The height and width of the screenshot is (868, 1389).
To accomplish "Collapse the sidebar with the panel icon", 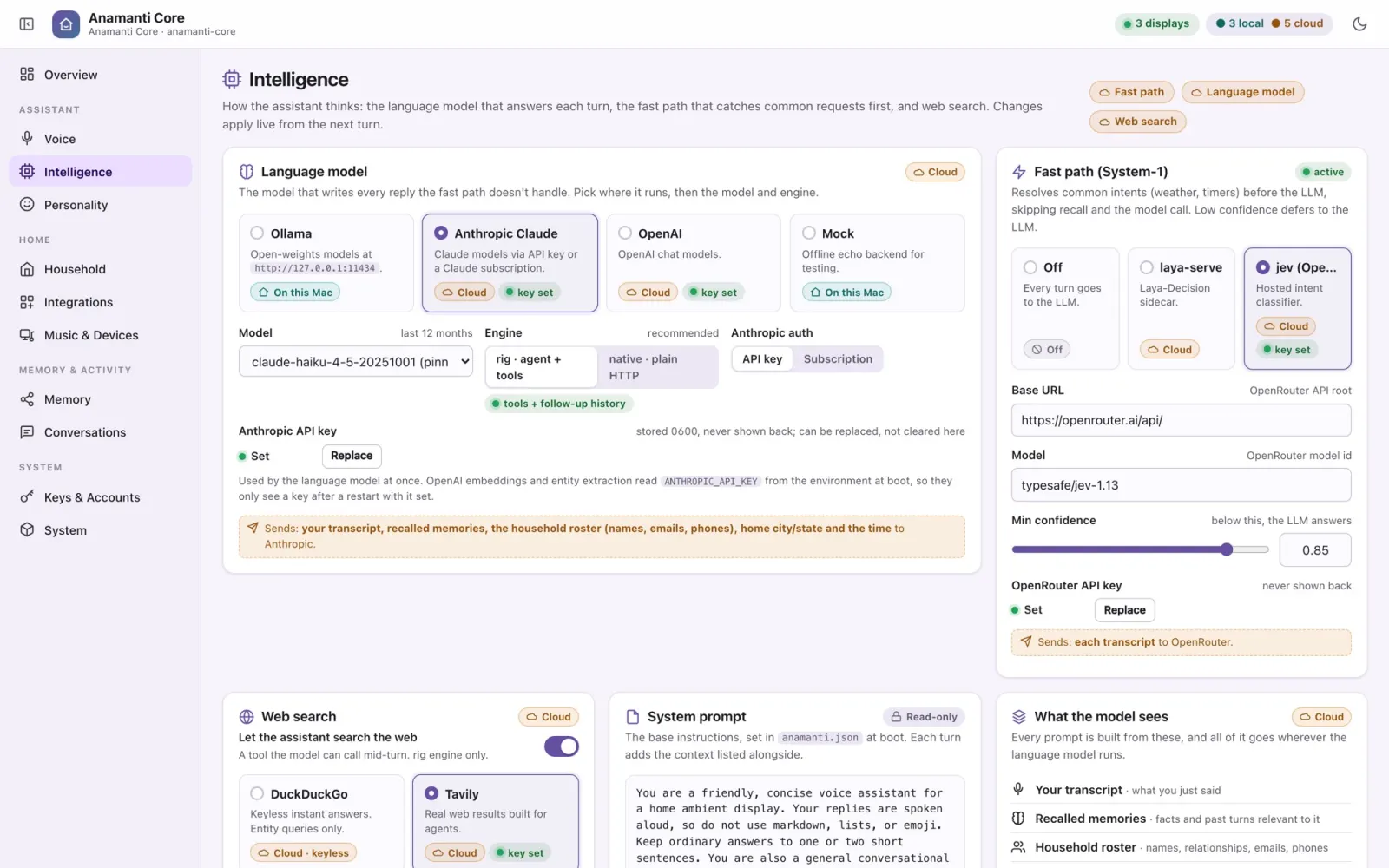I will tap(27, 24).
